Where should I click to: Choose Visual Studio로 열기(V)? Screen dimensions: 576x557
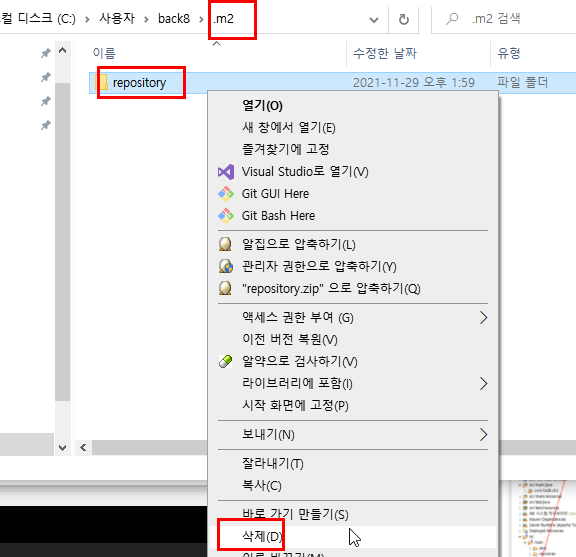click(353, 172)
